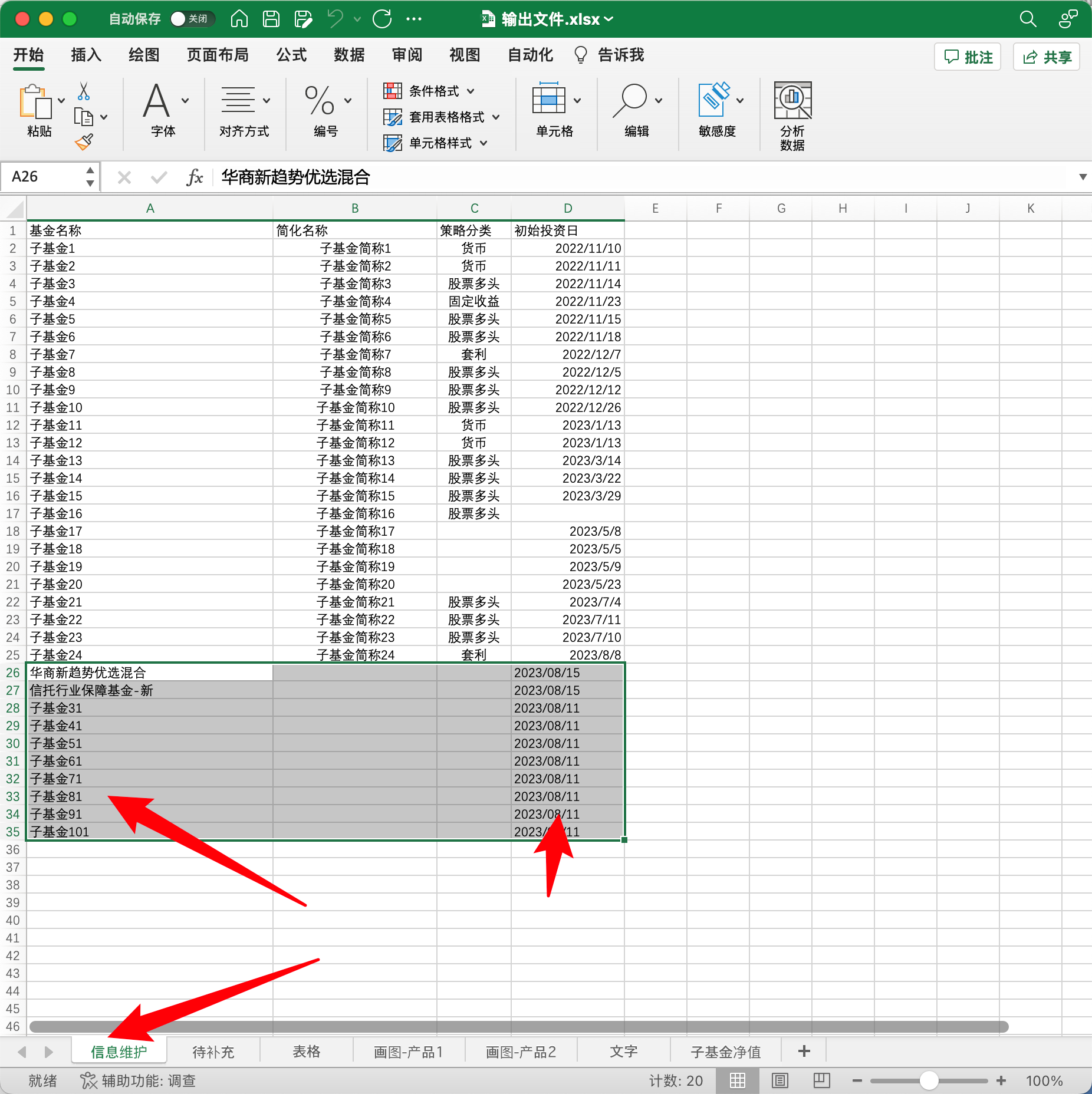Open the Home icon in the title bar
Screen dimensions: 1092x1094
coord(239,19)
